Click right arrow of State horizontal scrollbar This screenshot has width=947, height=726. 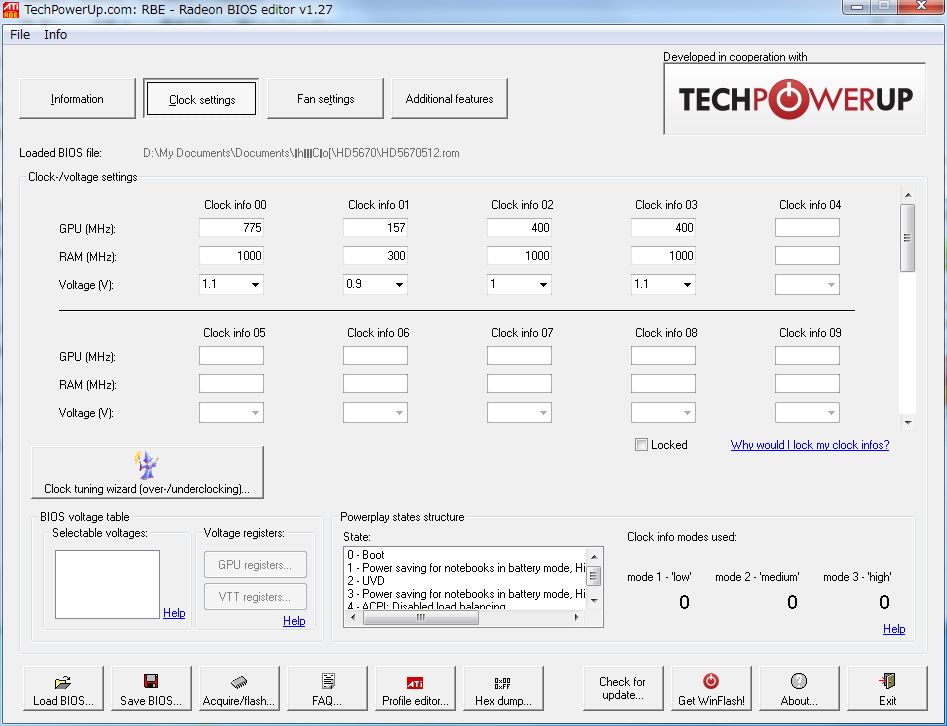click(x=577, y=617)
